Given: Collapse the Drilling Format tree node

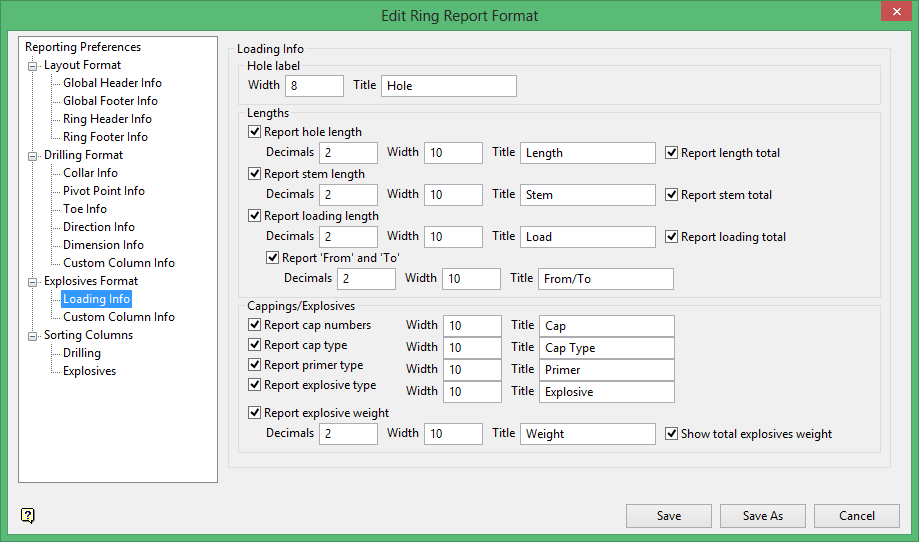Looking at the screenshot, I should pyautogui.click(x=32, y=155).
